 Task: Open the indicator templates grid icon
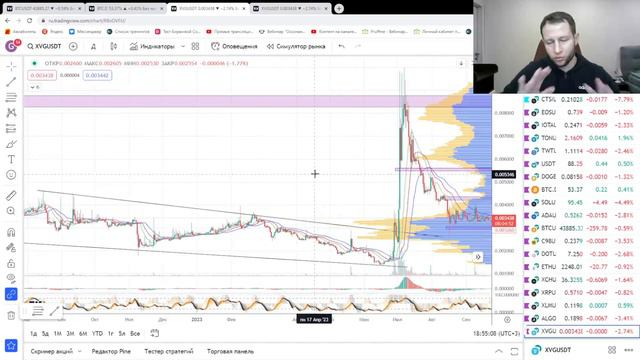[x=196, y=47]
